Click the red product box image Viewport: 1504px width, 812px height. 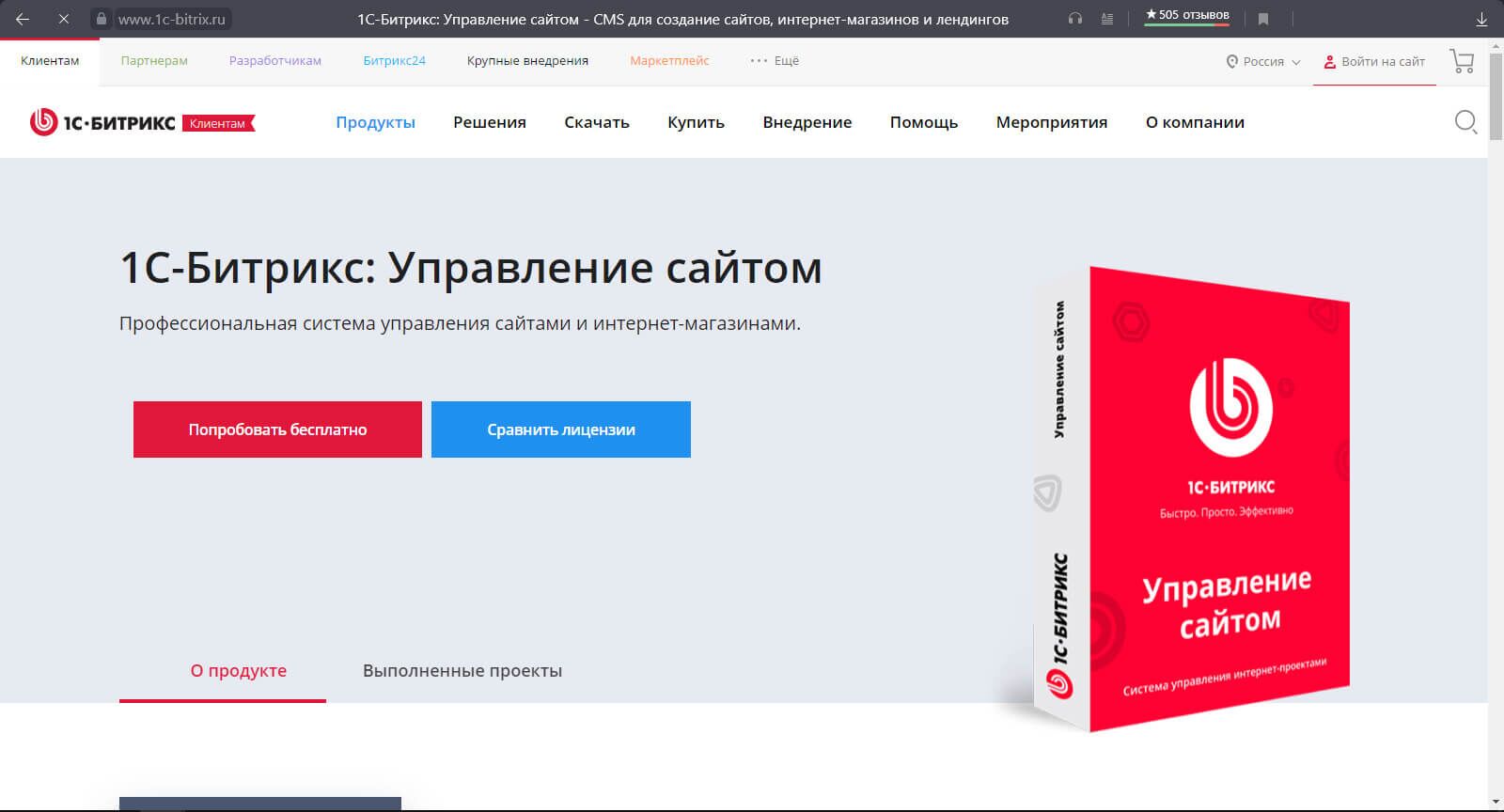coord(1192,498)
